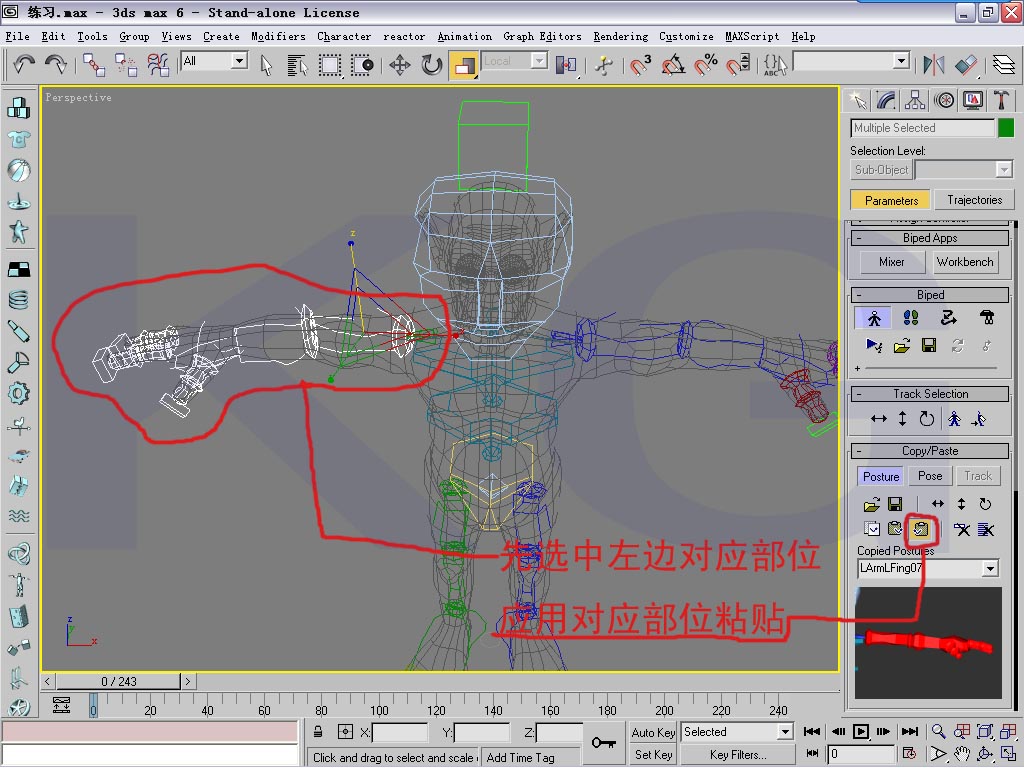Click Add Time Tag

(x=520, y=758)
